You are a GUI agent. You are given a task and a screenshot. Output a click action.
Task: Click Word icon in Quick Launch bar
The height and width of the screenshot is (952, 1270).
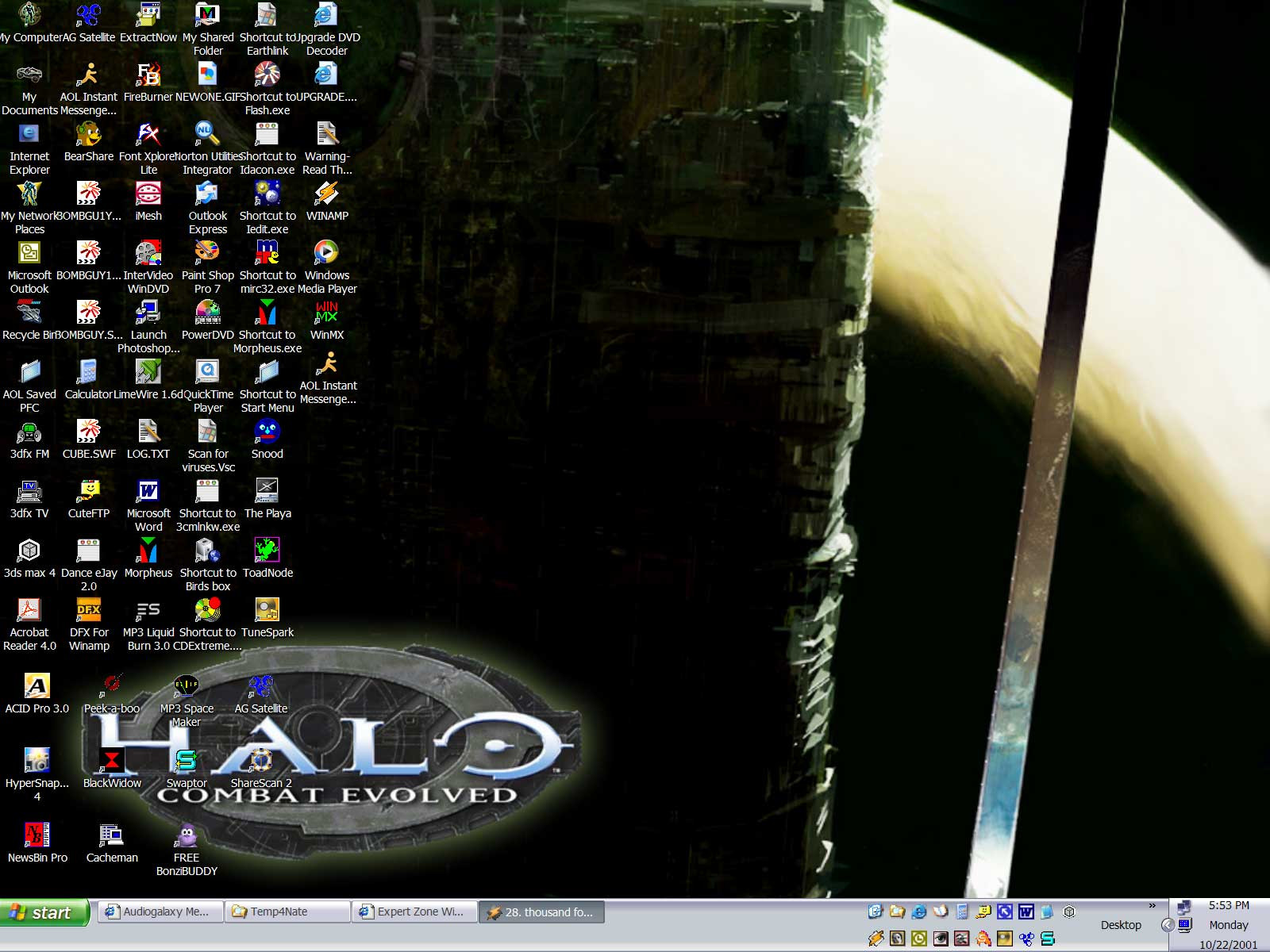coord(1026,912)
